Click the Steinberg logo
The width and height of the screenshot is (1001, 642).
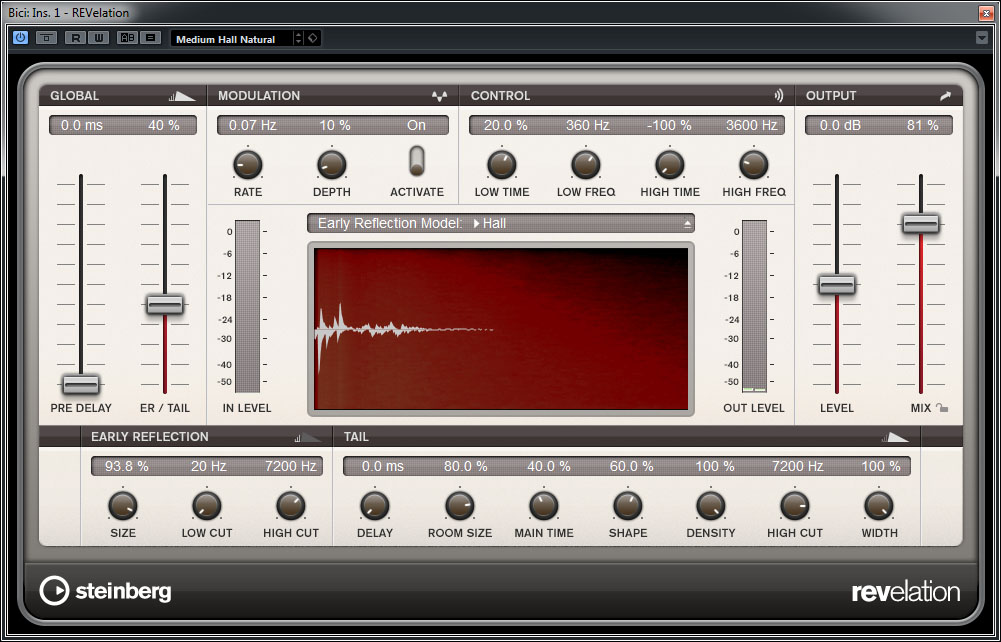105,591
